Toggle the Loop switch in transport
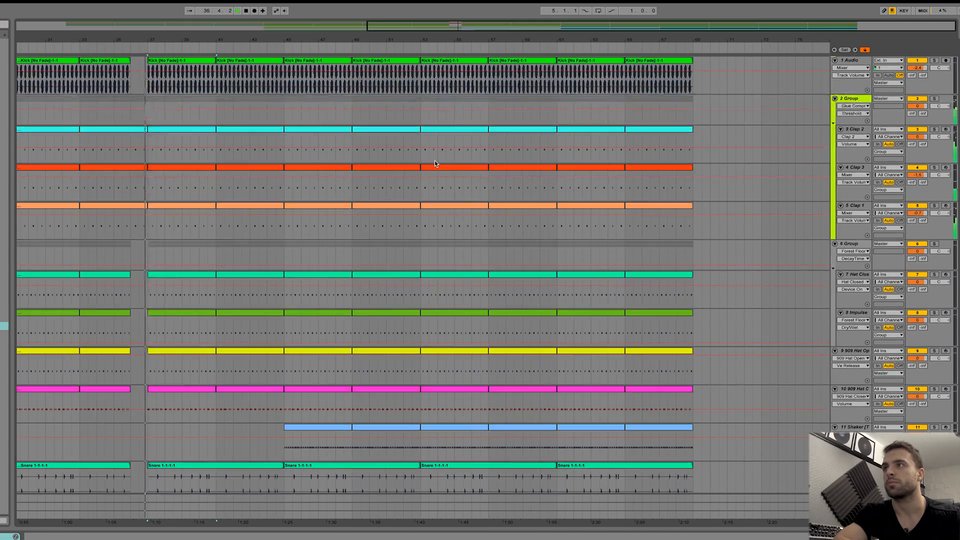The height and width of the screenshot is (540, 960). 598,10
